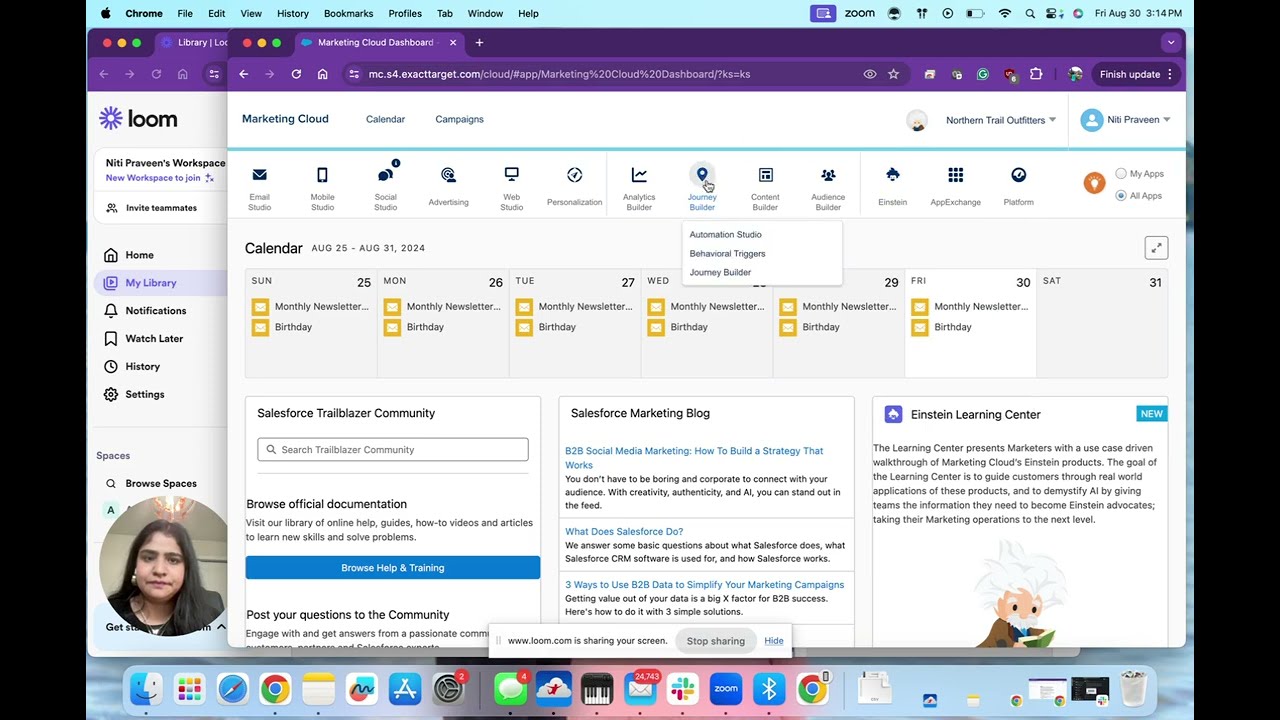Open Watch Later in Loom sidebar
This screenshot has width=1280, height=720.
coord(154,339)
